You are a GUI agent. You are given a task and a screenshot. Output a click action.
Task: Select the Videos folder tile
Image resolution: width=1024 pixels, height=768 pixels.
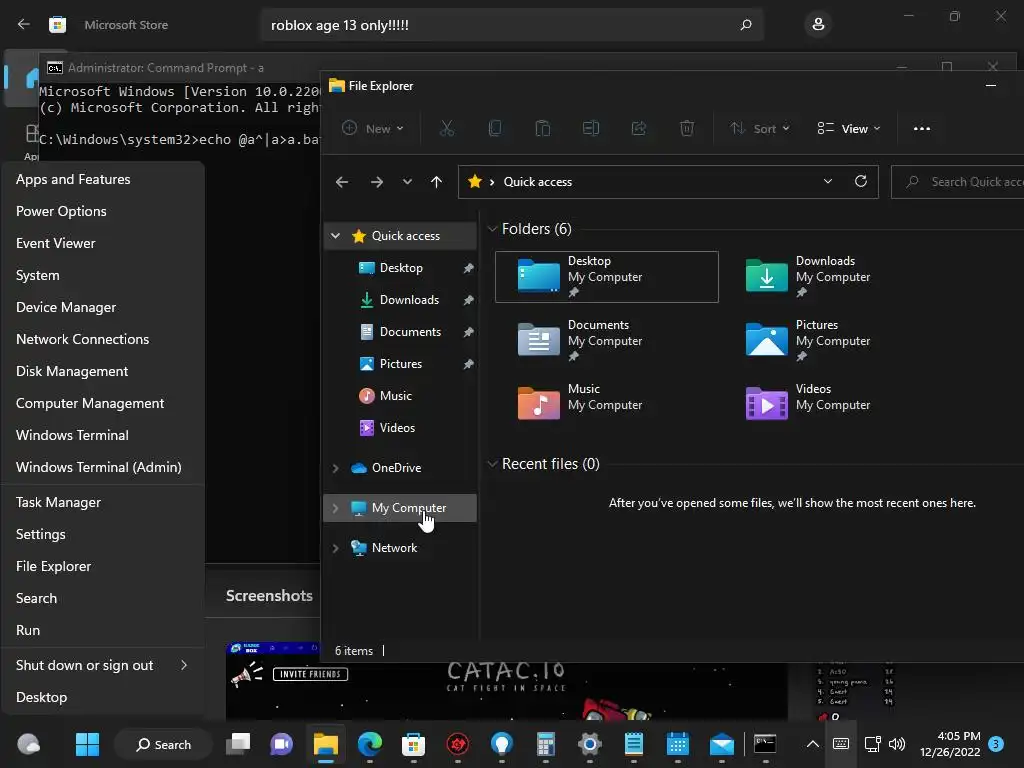(x=834, y=404)
